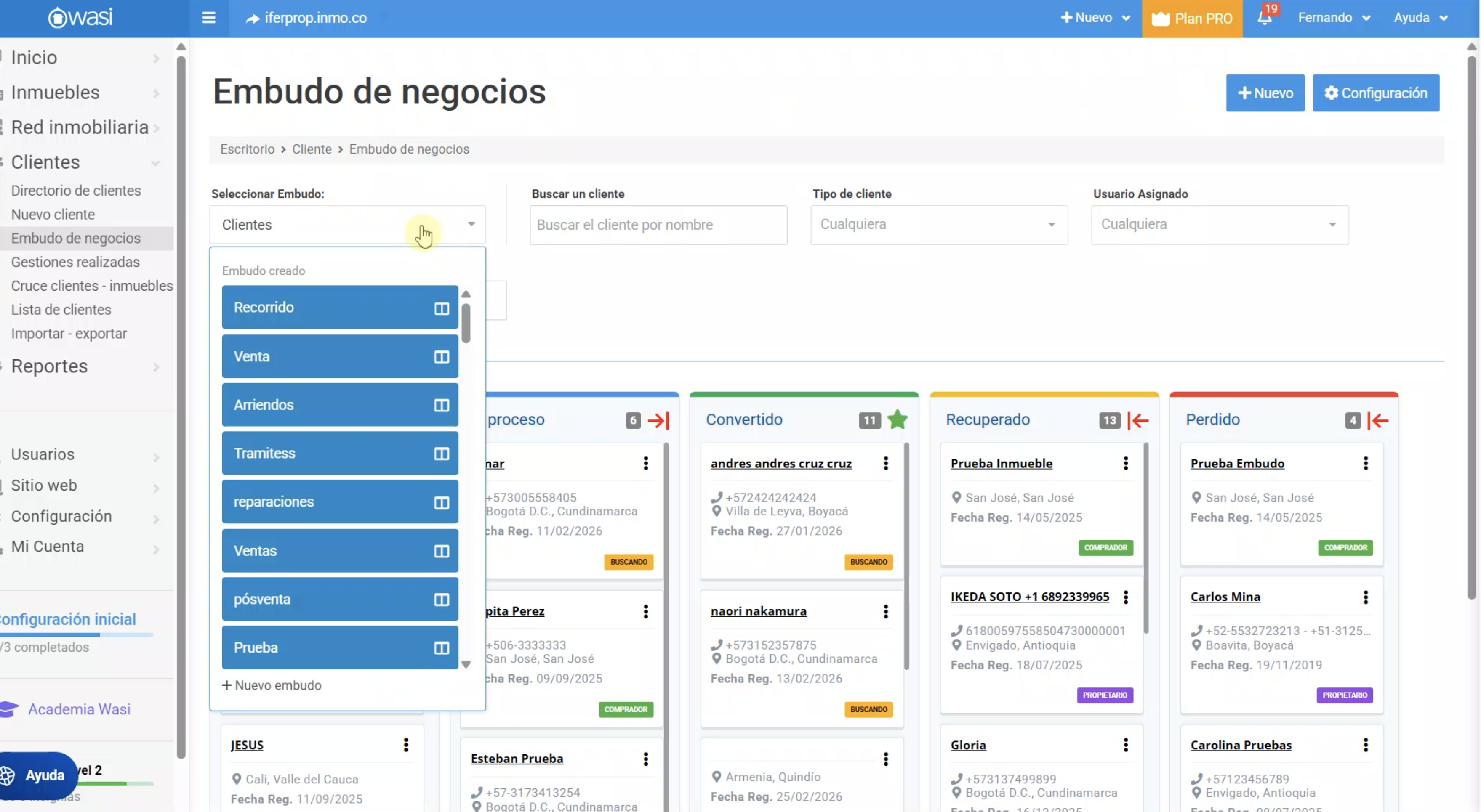The height and width of the screenshot is (812, 1481).
Task: Expand the Reportes sidebar section
Action: coord(49,366)
